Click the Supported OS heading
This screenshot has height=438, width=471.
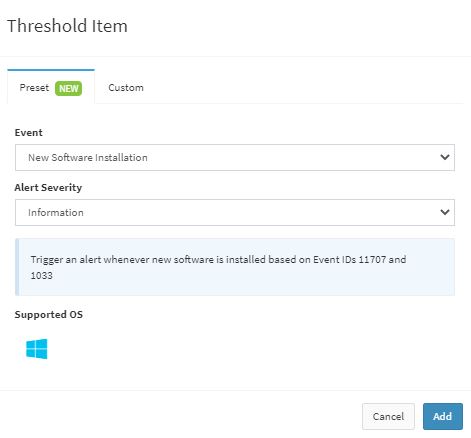tap(49, 314)
